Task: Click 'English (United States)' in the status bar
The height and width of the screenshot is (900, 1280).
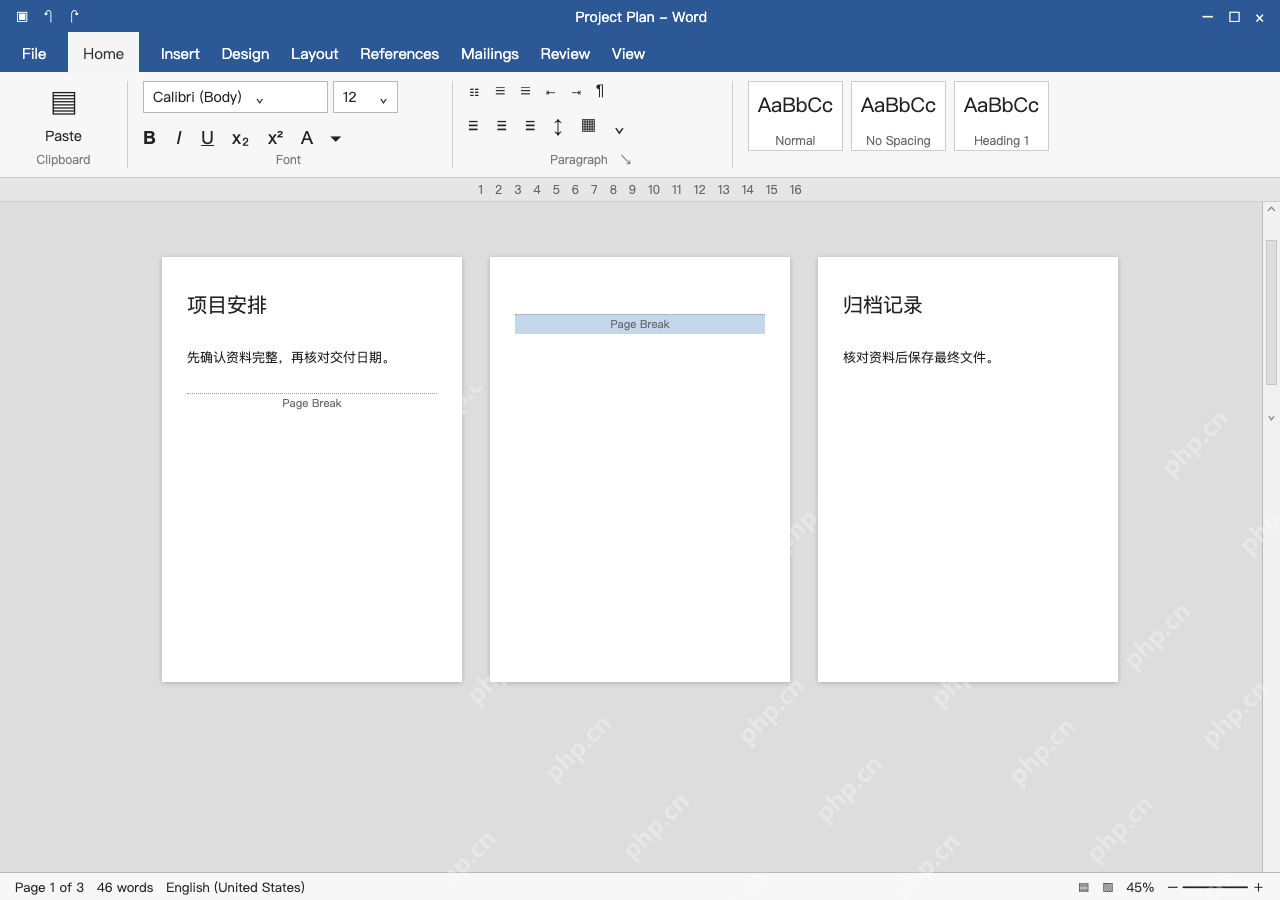Action: (x=235, y=888)
